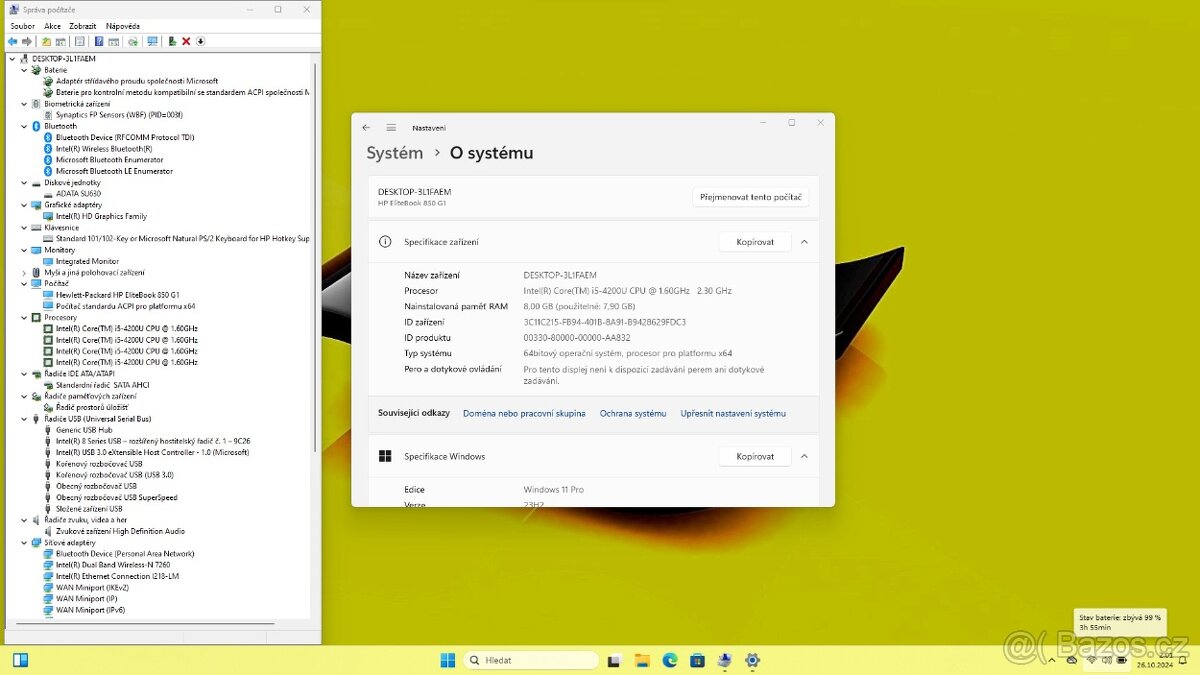Click the down-arrow circle toolbar icon
Viewport: 1200px width, 675px height.
tap(200, 41)
